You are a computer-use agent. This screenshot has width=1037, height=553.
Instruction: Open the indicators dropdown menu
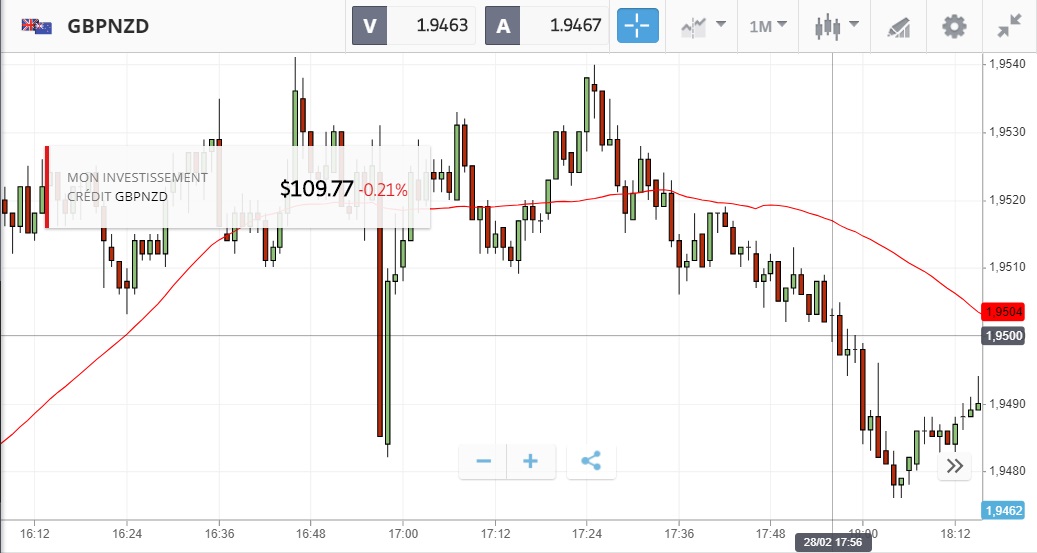pyautogui.click(x=704, y=26)
